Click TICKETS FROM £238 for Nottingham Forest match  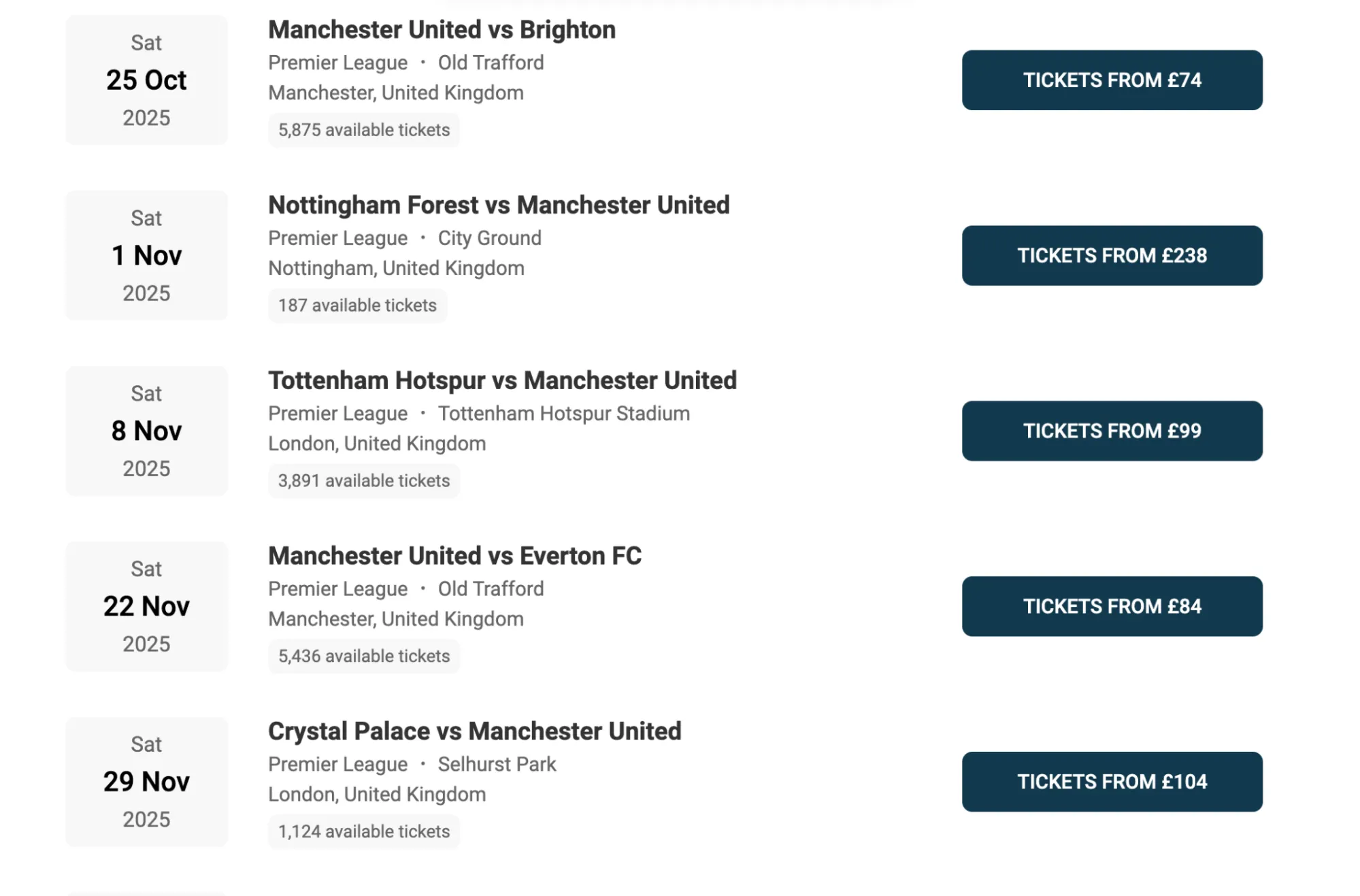pyautogui.click(x=1111, y=256)
